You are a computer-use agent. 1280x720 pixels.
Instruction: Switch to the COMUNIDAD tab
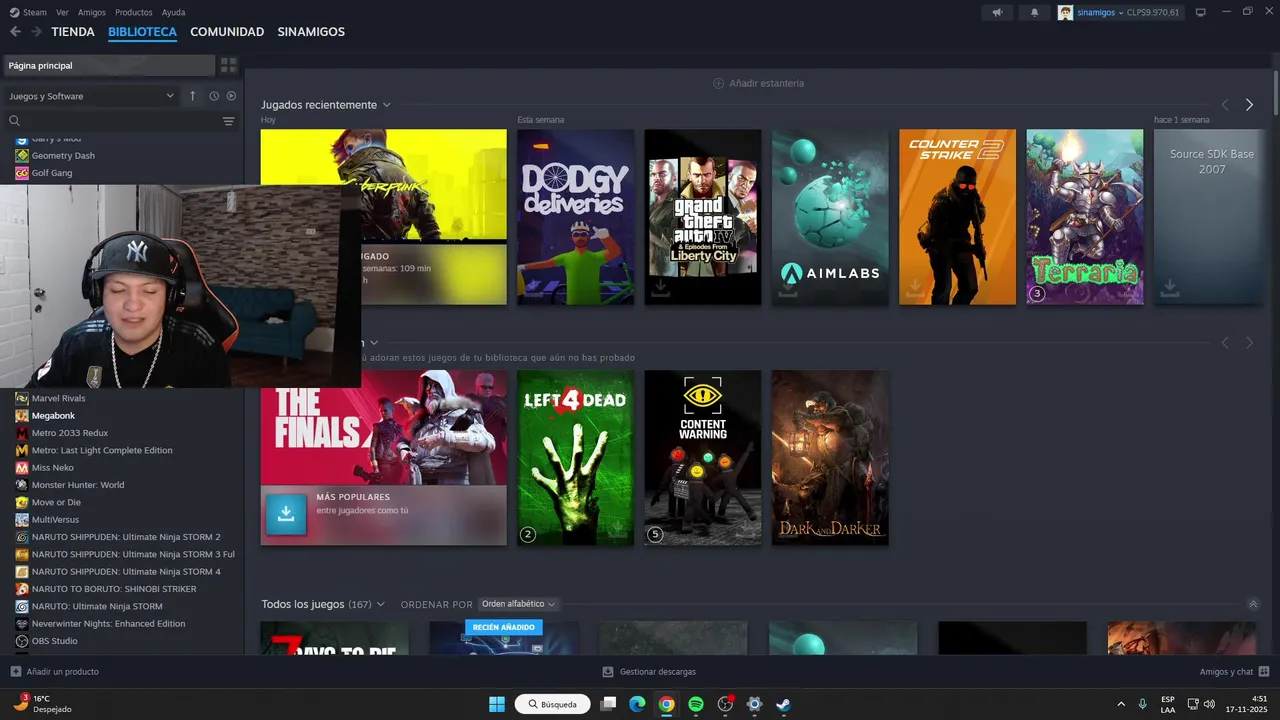[x=227, y=32]
